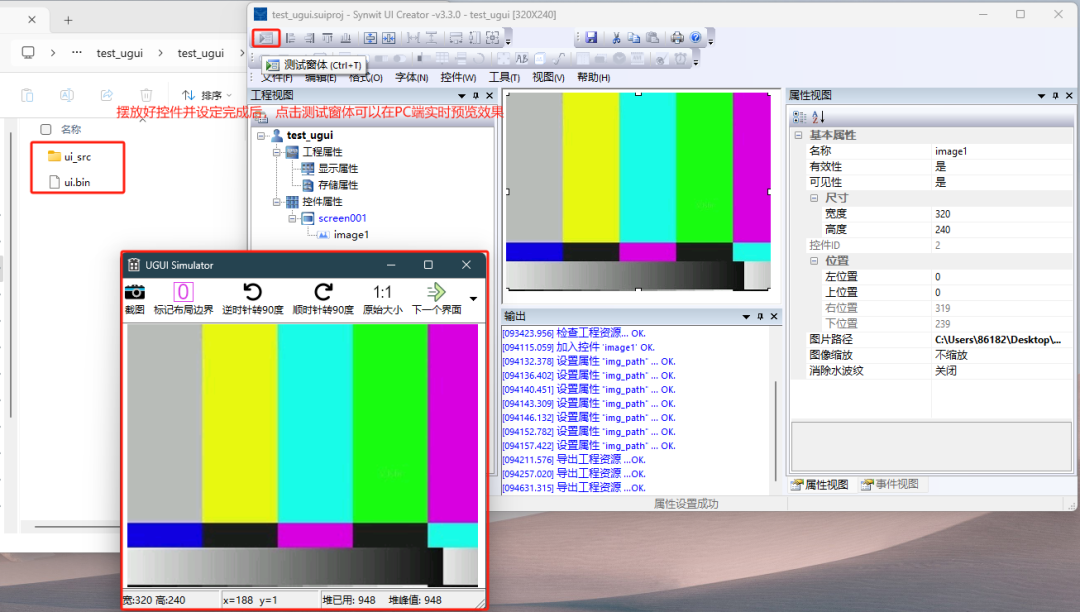The image size is (1080, 612).
Task: Click the 测试窗体 (Test Window) toolbar icon
Action: 265,38
